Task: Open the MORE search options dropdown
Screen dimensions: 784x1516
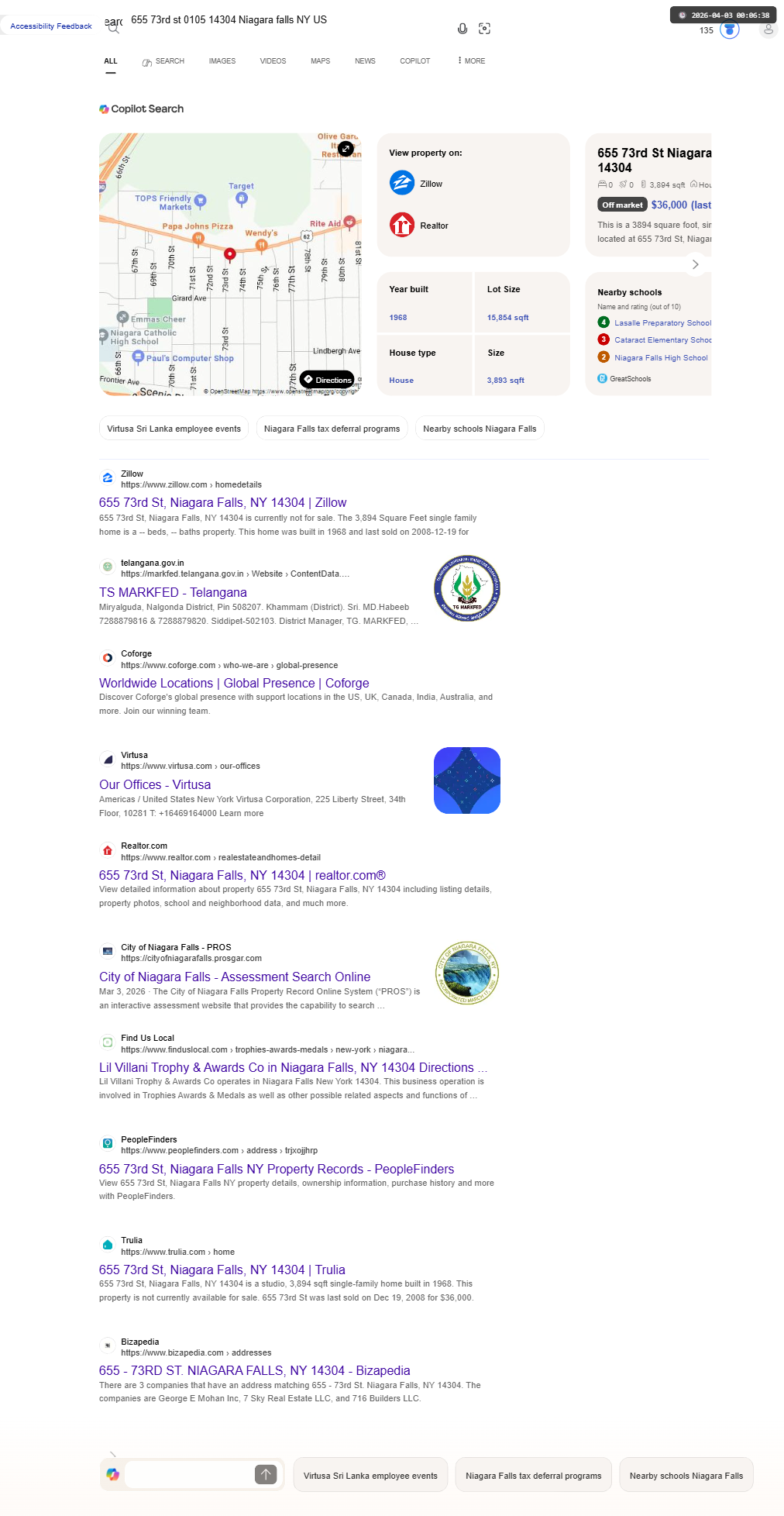Action: pos(471,60)
